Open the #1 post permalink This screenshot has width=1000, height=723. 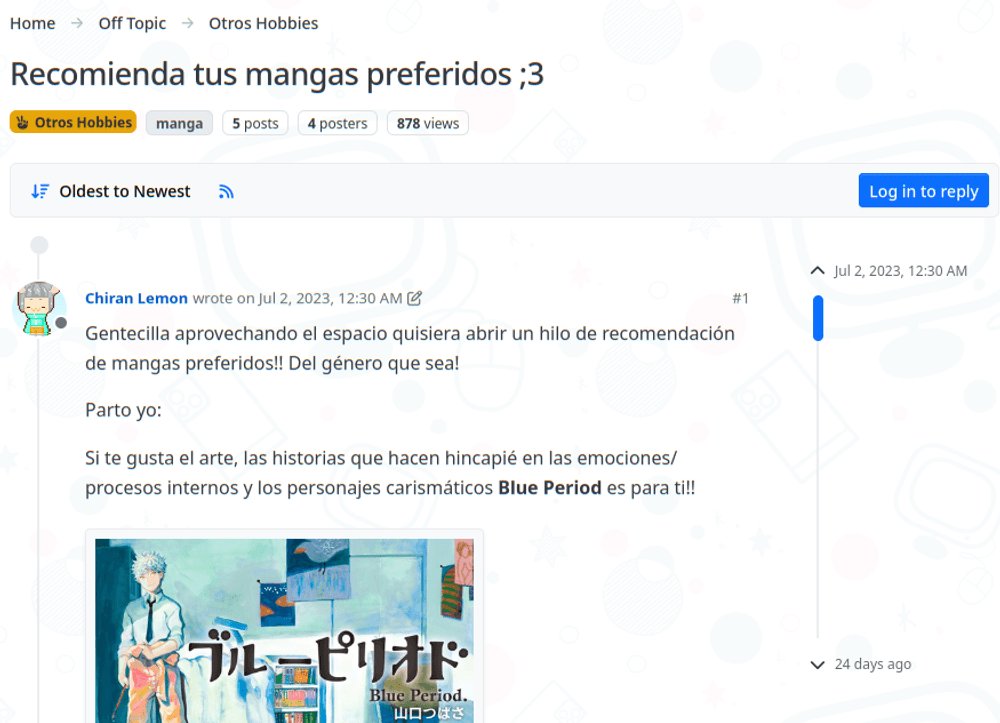(x=740, y=298)
